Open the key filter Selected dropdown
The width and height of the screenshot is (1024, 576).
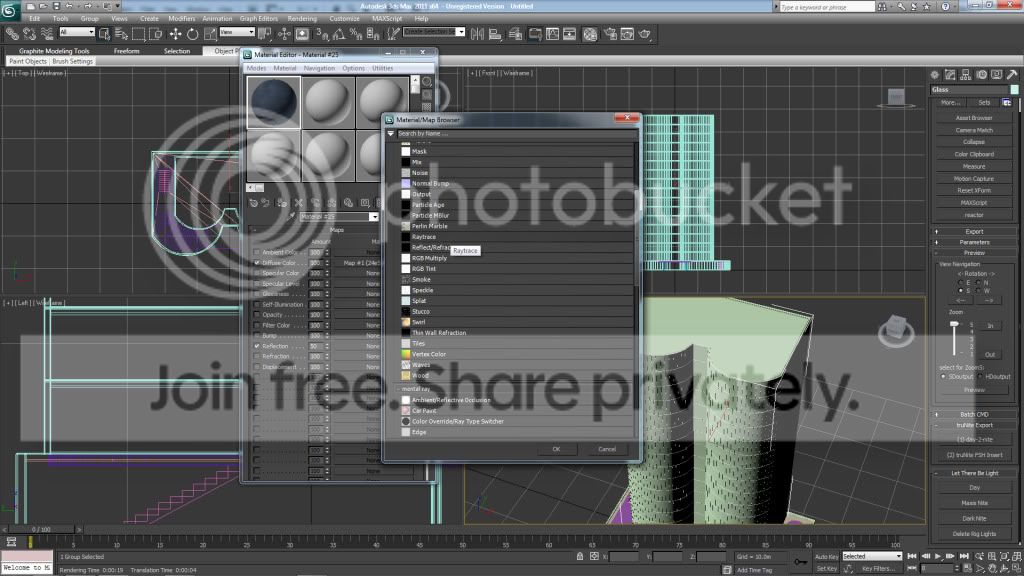(872, 556)
